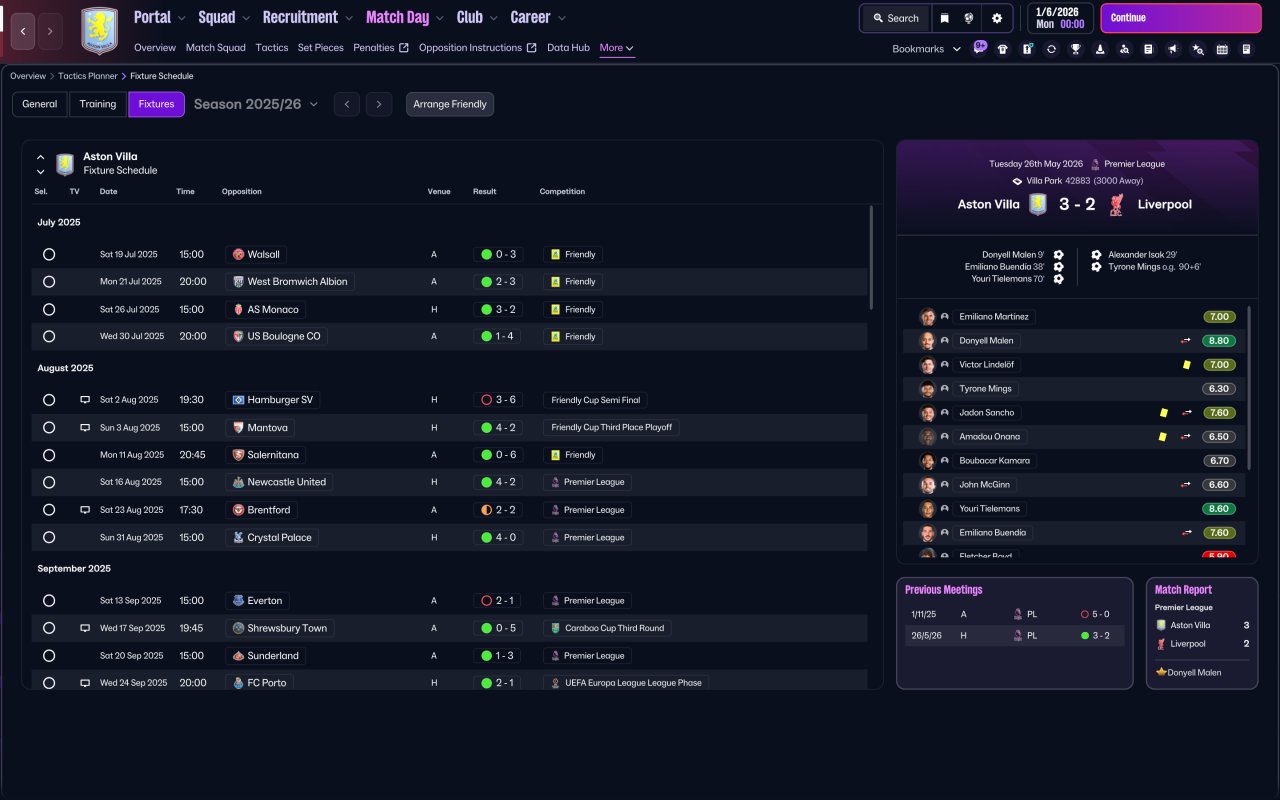This screenshot has width=1280, height=800.
Task: Click the shirt icon in the bookmarks bar
Action: (x=1003, y=49)
